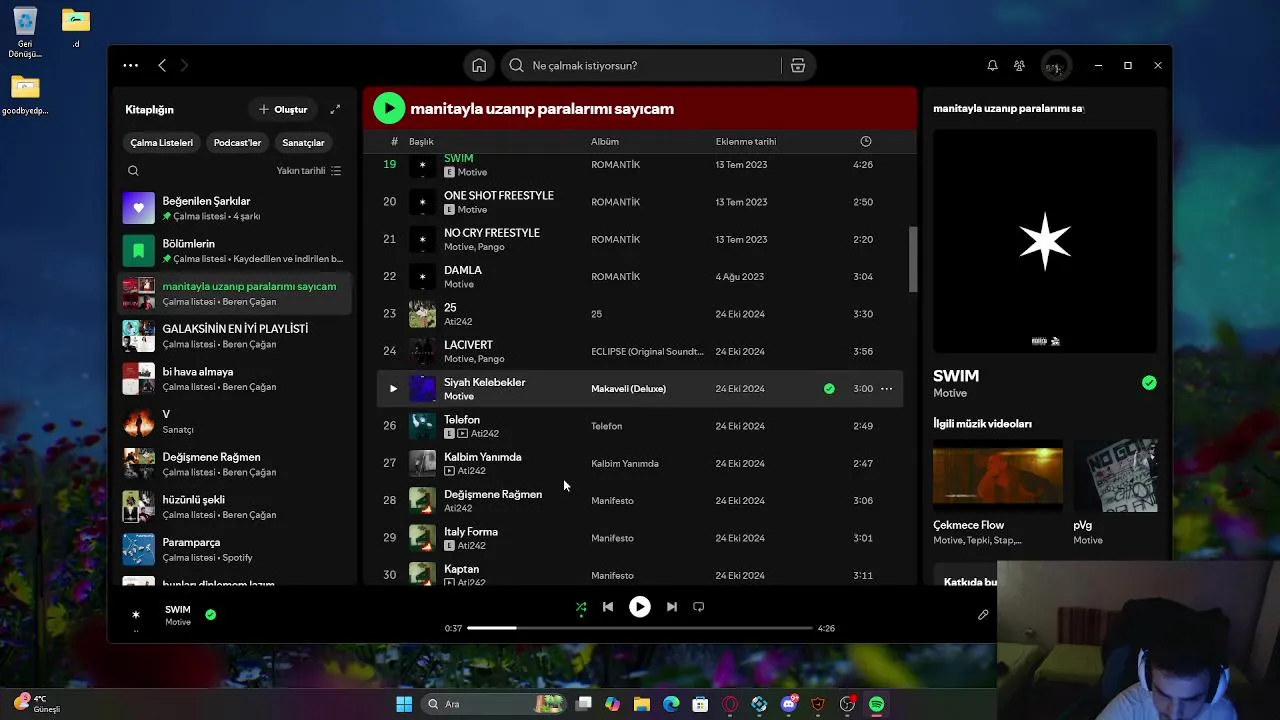
Task: Open hüzünlü şekli playlist
Action: pos(234,507)
